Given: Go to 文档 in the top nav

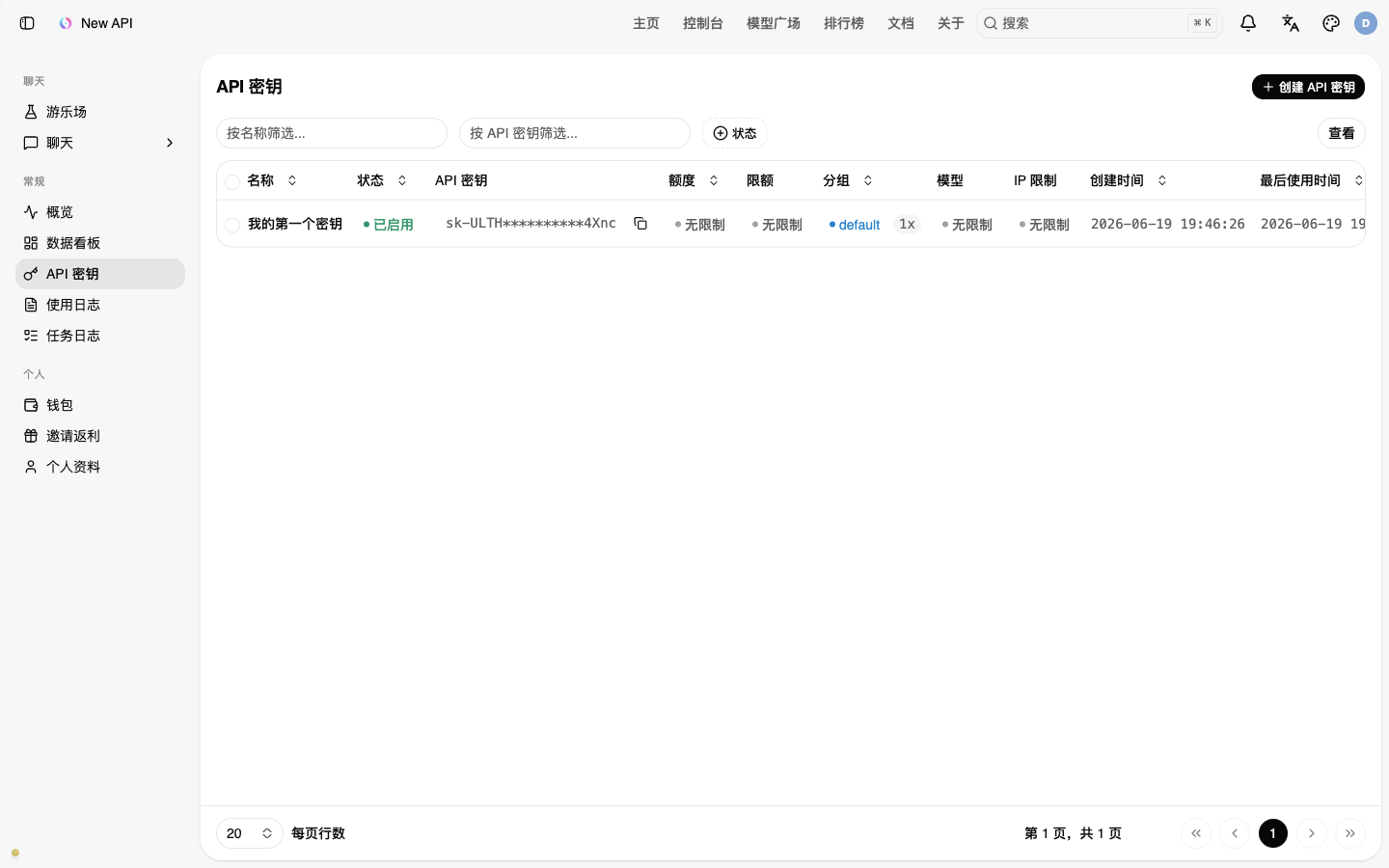Looking at the screenshot, I should click(x=901, y=23).
